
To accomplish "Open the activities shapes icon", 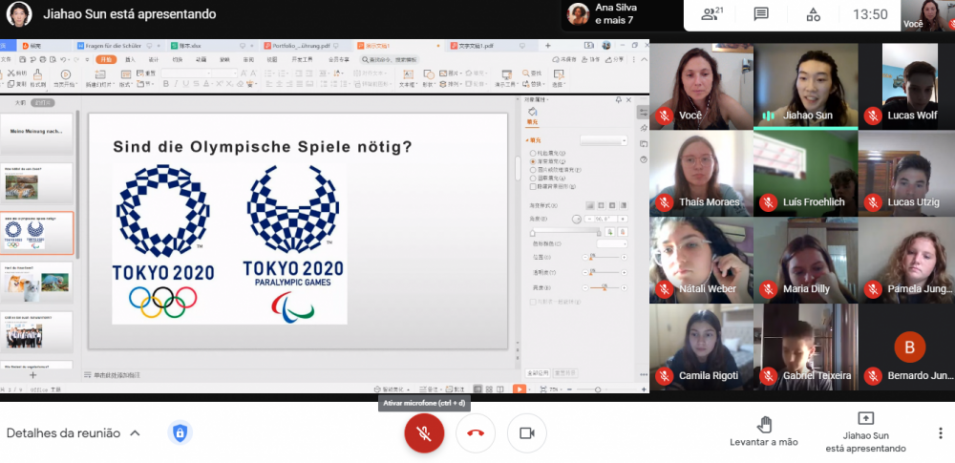I will (x=813, y=14).
